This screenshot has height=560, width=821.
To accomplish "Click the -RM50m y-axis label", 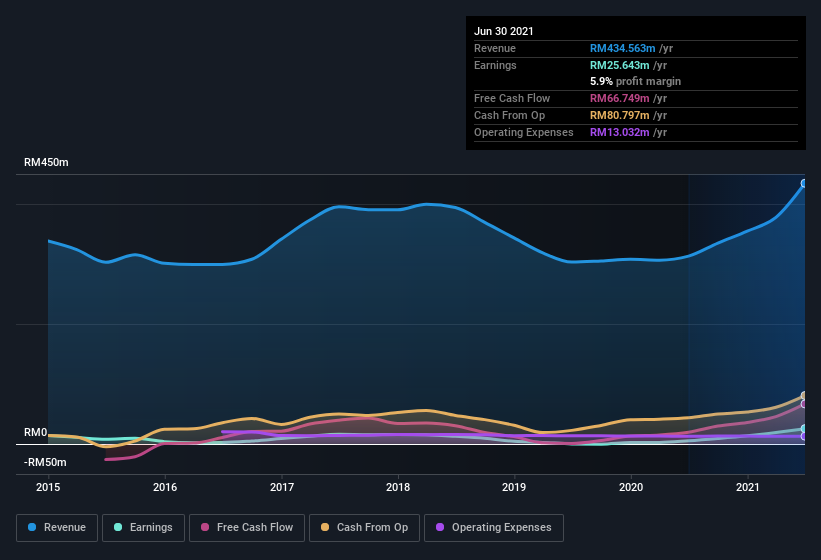I will pos(45,462).
